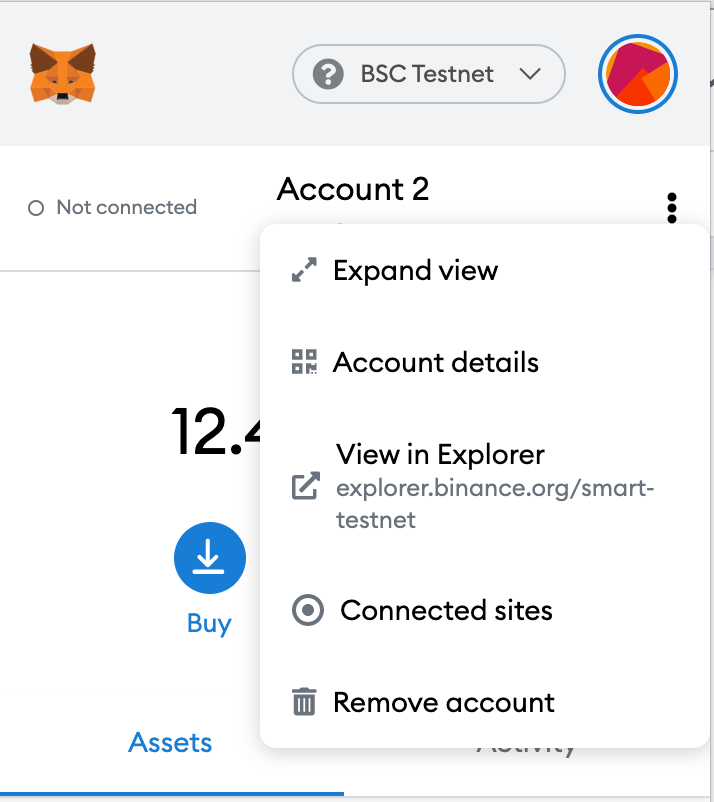714x802 pixels.
Task: Click the Account 2 name label
Action: [353, 189]
